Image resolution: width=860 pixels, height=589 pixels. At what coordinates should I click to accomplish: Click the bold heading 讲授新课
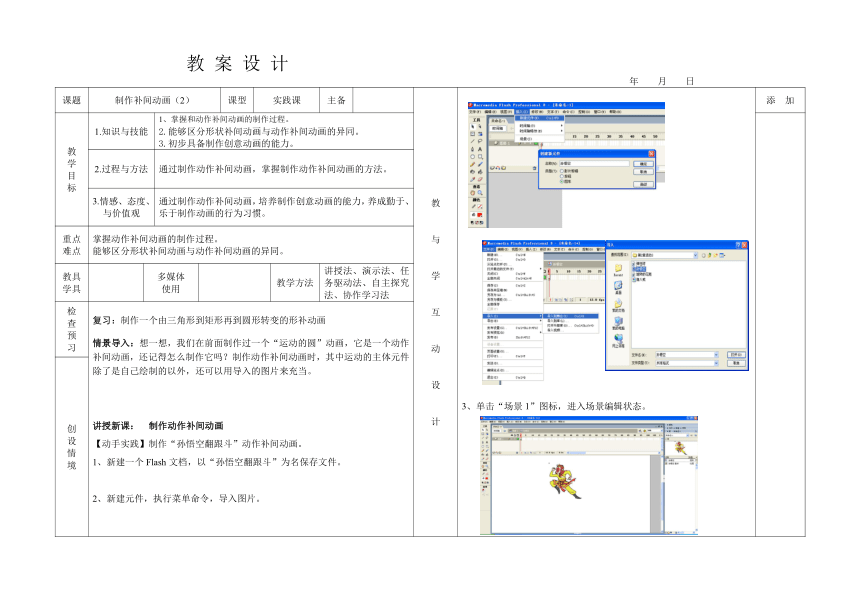pos(111,426)
